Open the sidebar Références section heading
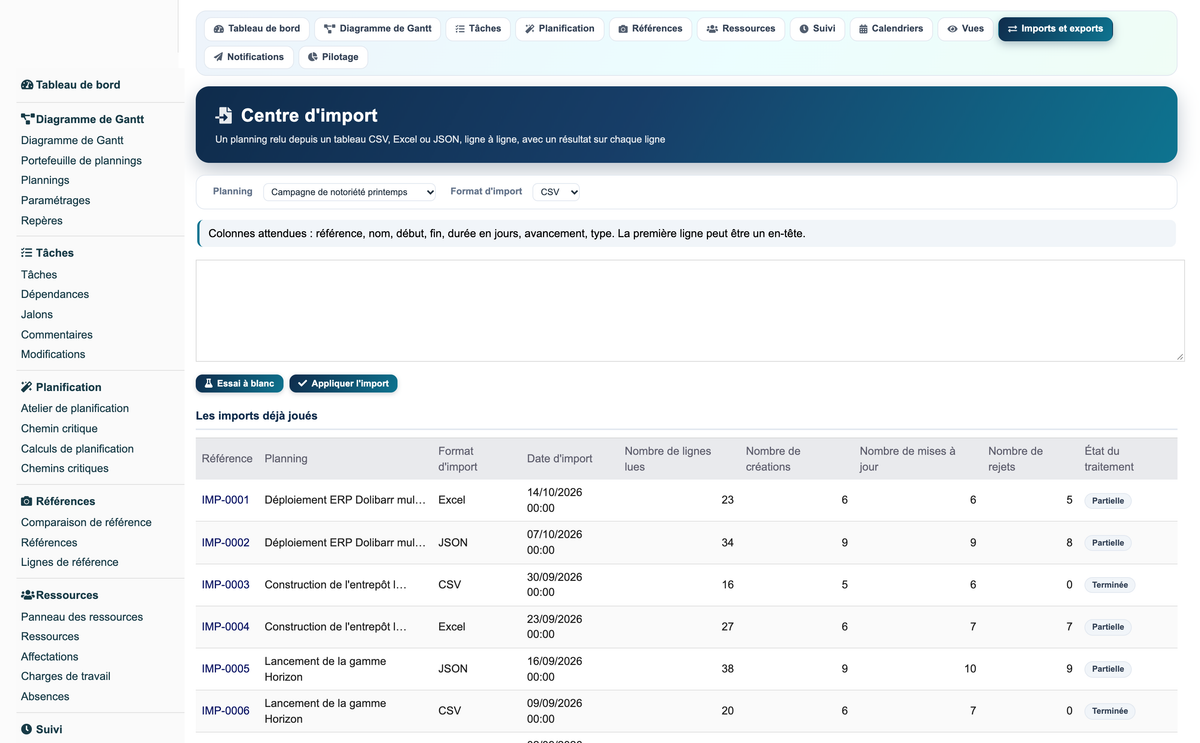 (58, 501)
